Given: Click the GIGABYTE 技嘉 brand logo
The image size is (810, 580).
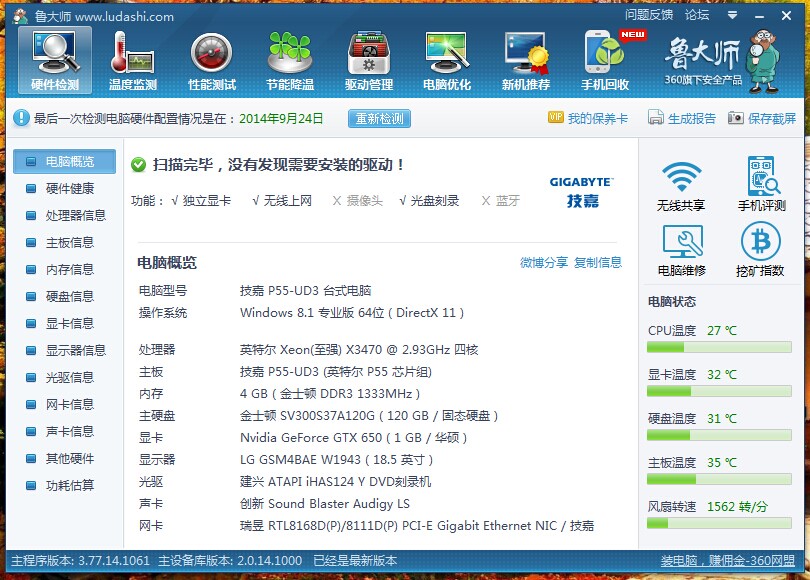Looking at the screenshot, I should pyautogui.click(x=581, y=192).
